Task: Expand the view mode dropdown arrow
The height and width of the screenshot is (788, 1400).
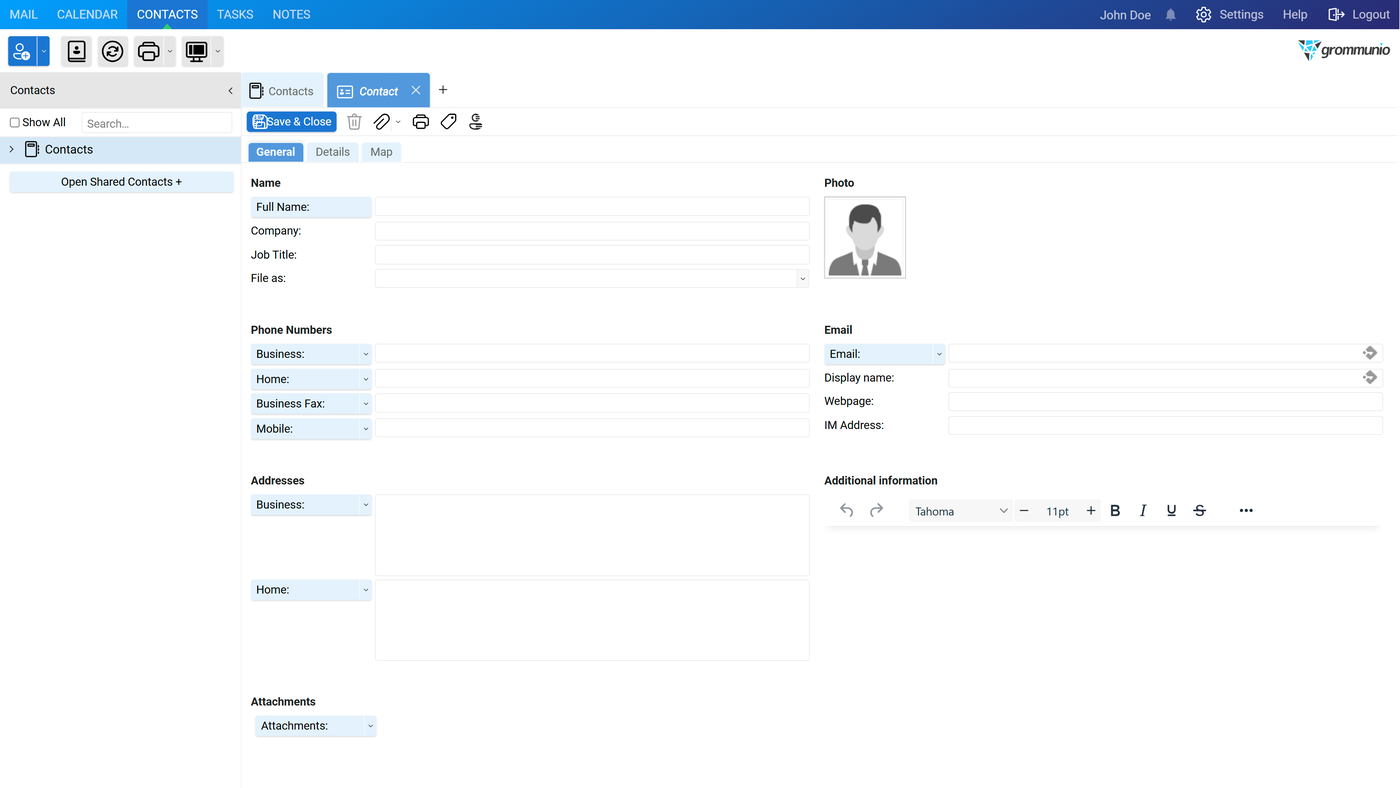Action: [218, 51]
